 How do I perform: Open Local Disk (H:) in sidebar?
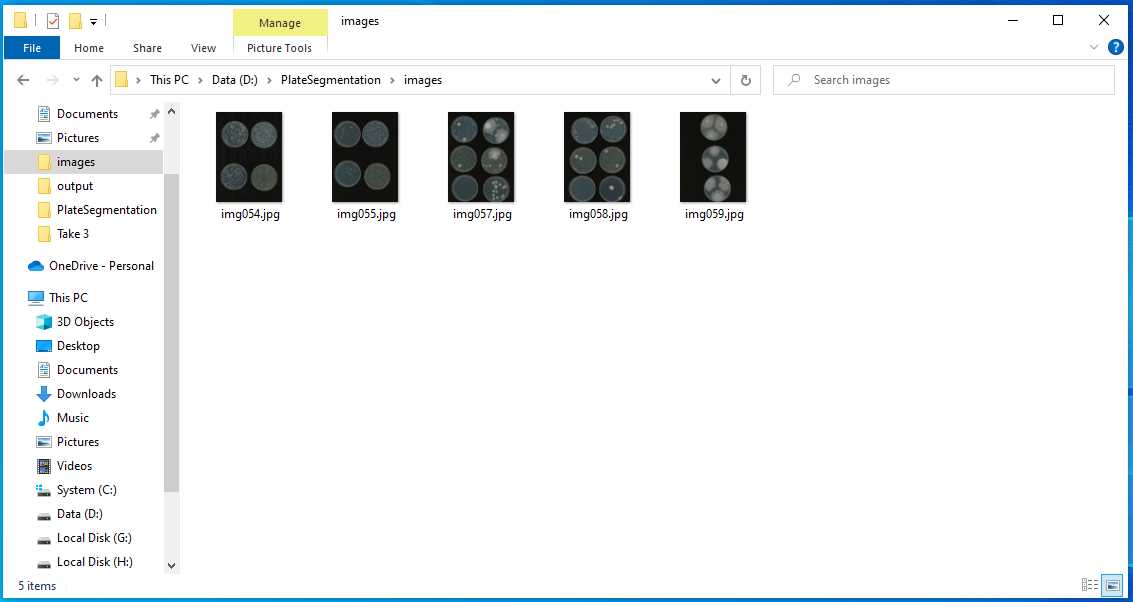95,562
